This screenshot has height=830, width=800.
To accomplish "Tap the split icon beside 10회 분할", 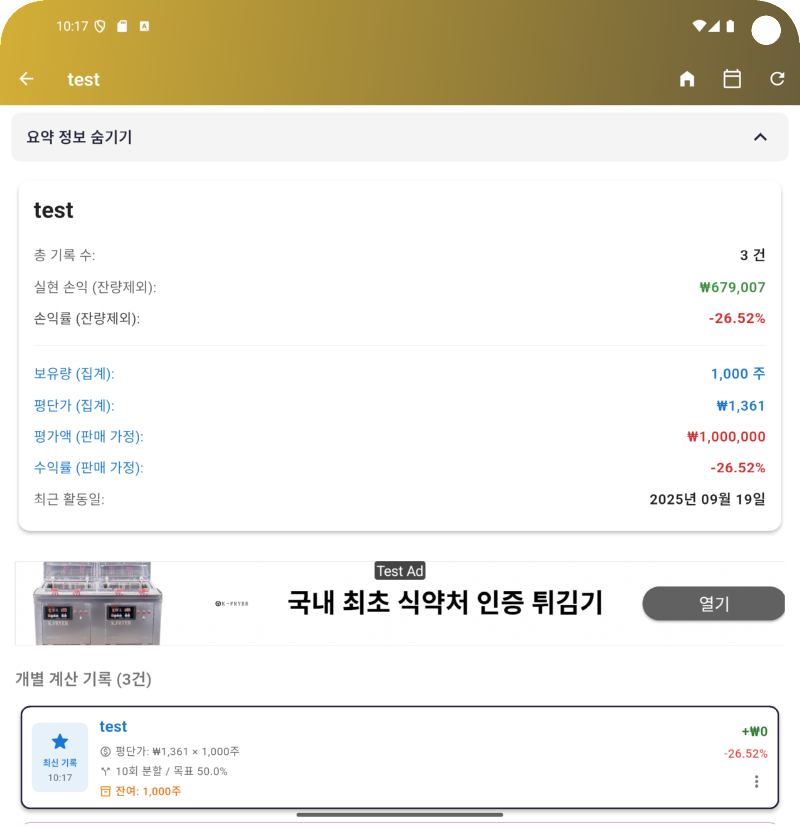I will point(106,771).
